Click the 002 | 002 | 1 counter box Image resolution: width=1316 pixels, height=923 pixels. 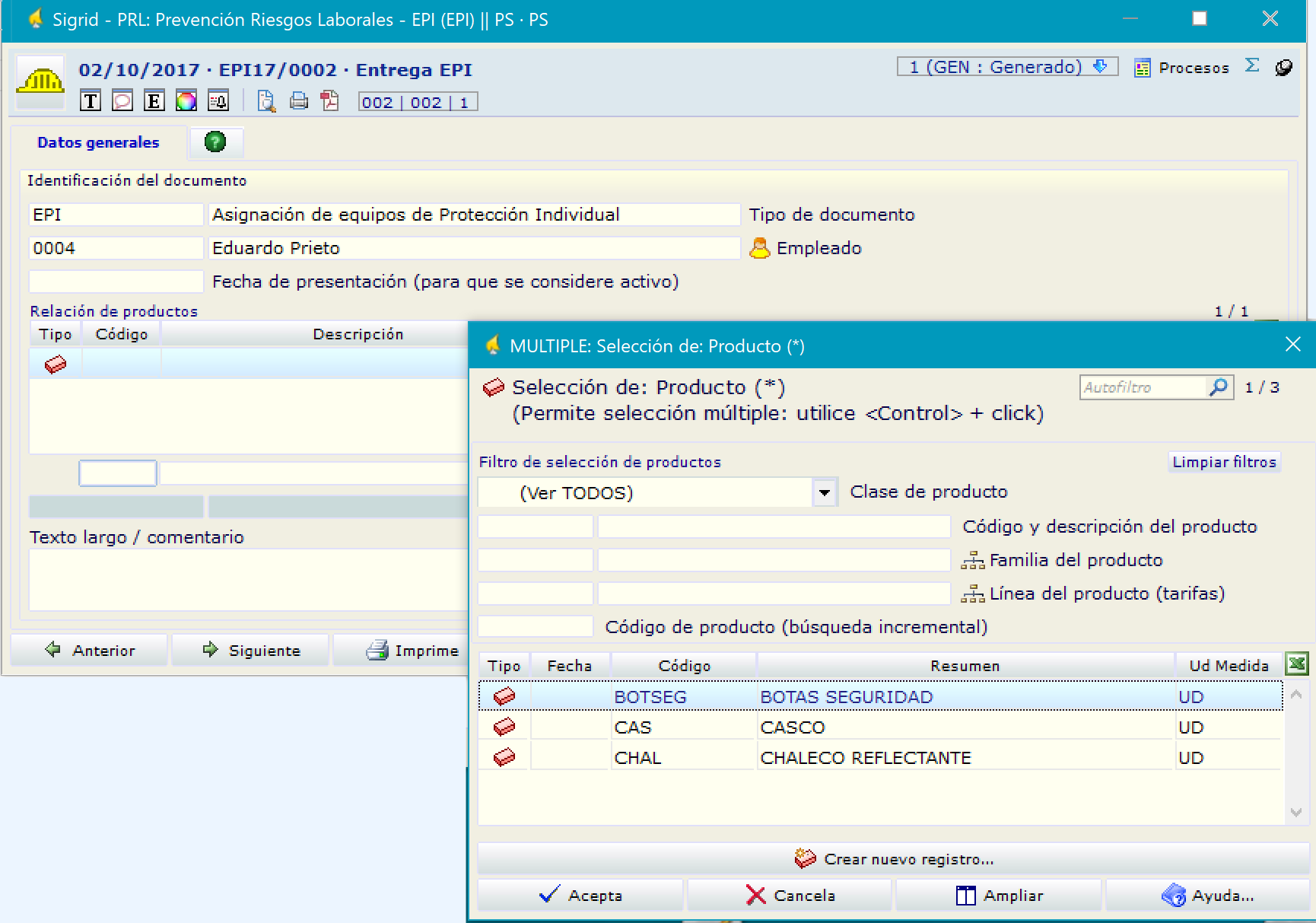click(x=418, y=102)
